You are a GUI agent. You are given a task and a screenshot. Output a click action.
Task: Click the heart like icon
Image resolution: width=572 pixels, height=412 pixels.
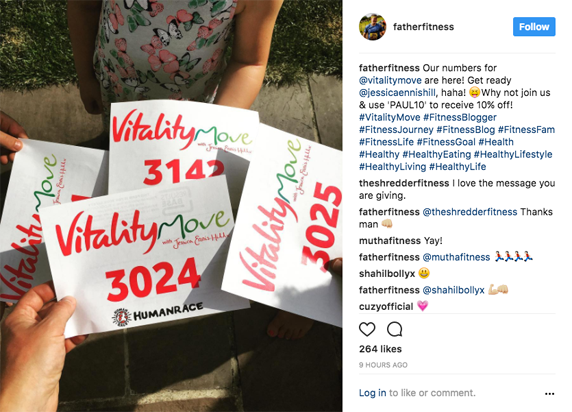coord(367,329)
